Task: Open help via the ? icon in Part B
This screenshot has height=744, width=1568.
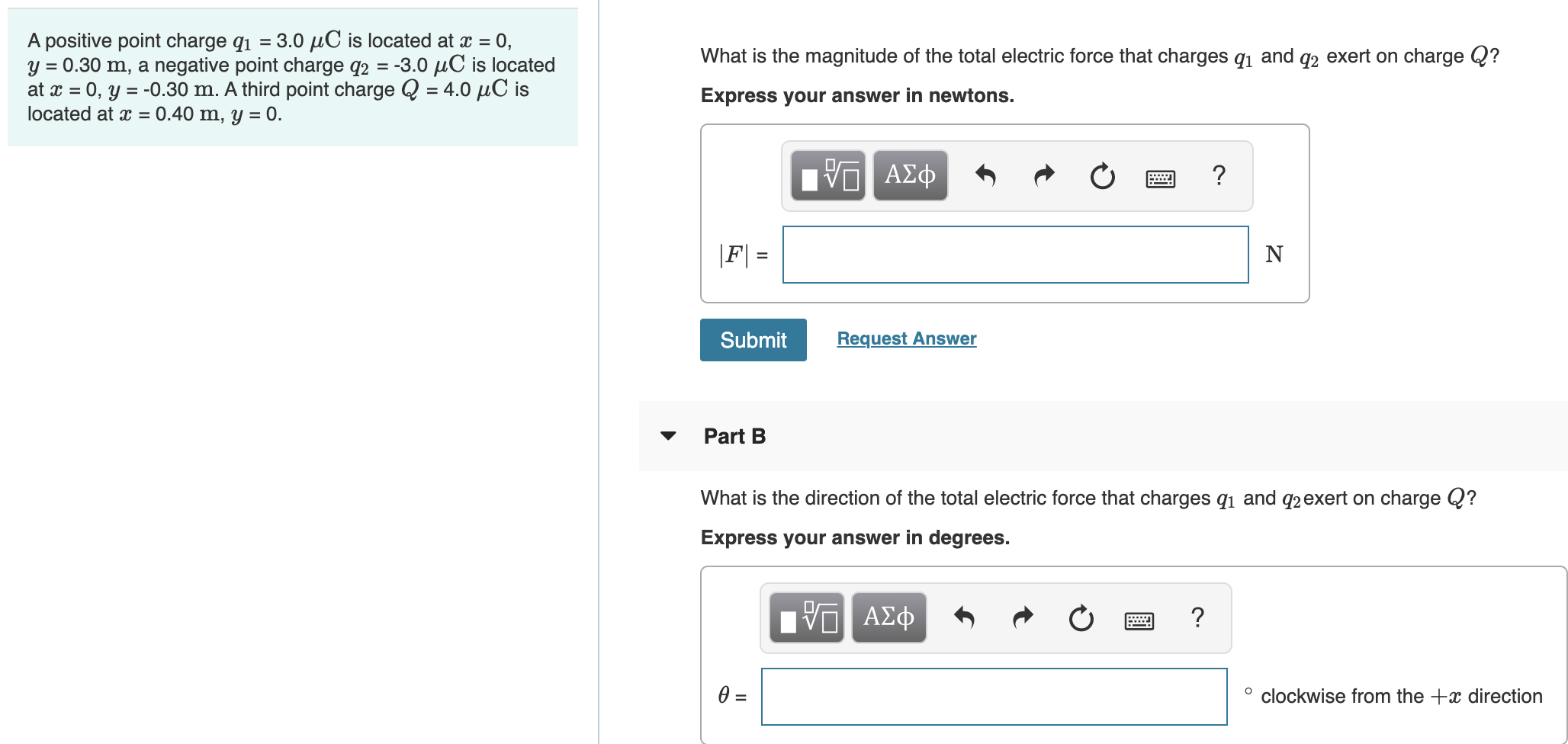Action: [x=1197, y=618]
